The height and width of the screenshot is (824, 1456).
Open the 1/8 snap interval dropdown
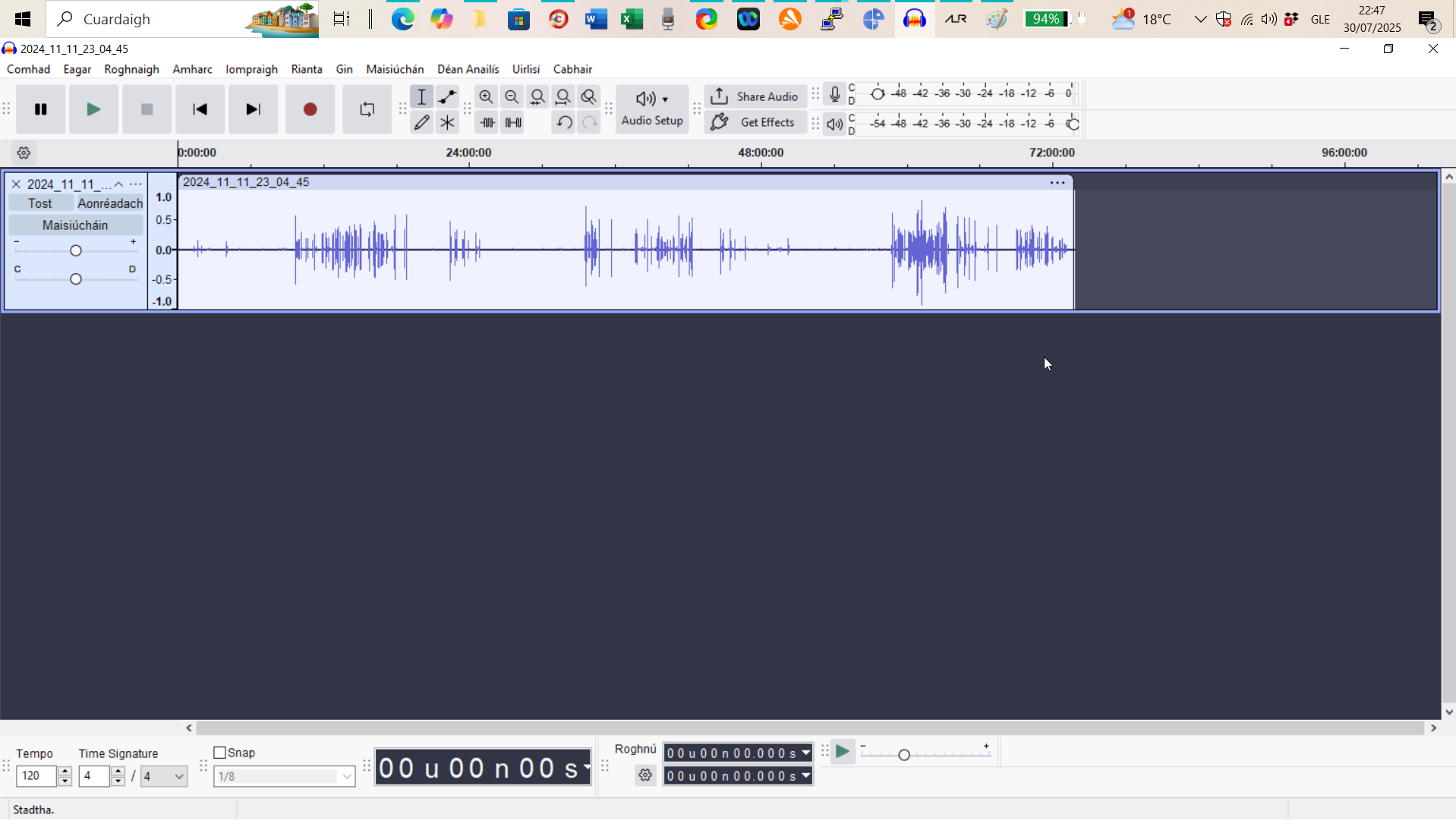(283, 775)
